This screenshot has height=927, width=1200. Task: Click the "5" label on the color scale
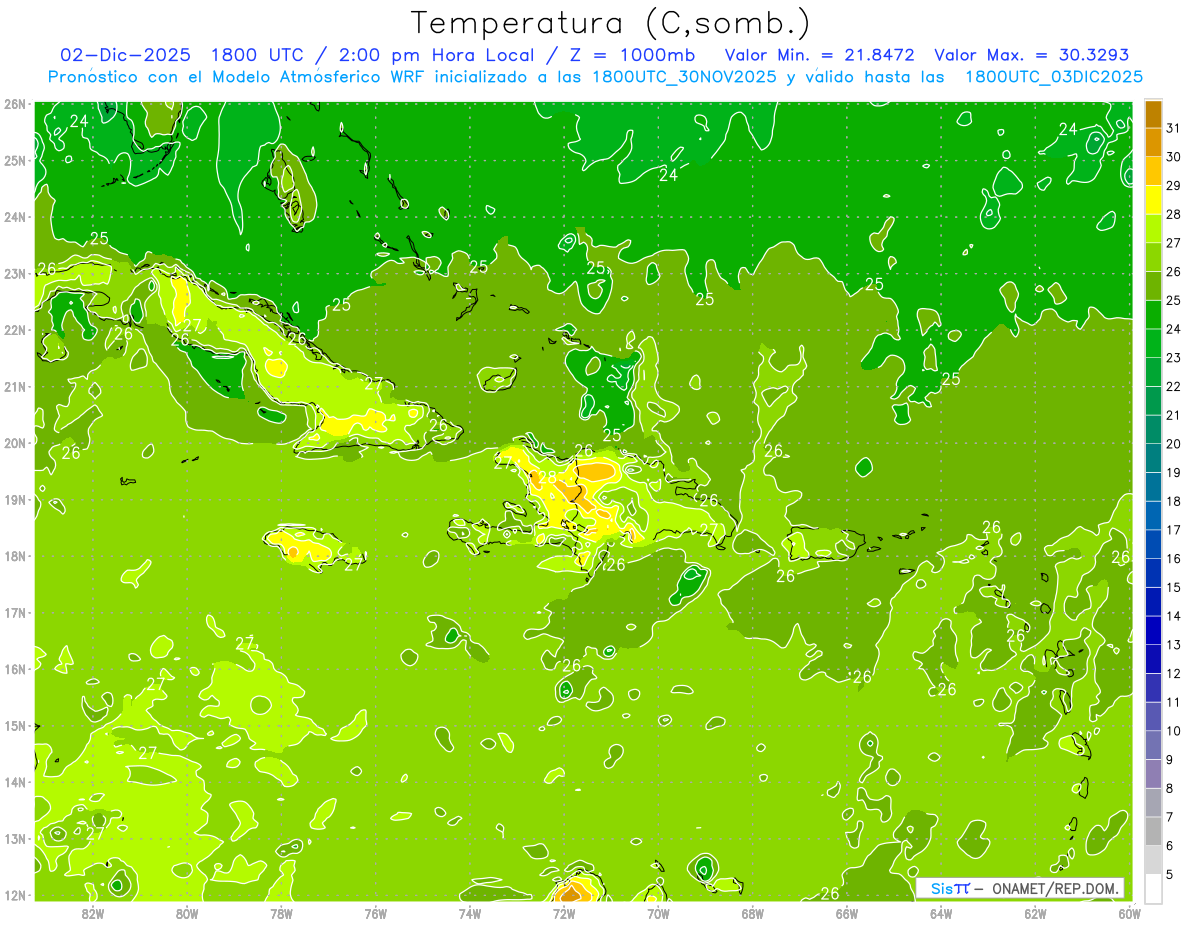[1170, 875]
